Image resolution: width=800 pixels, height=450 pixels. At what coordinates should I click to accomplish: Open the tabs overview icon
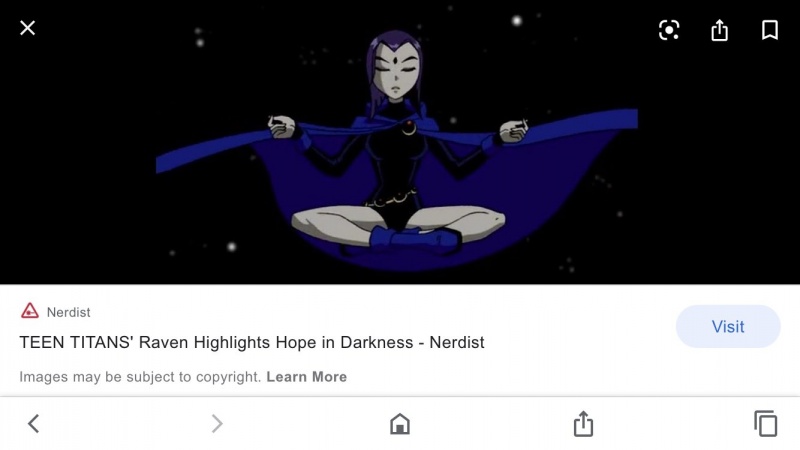coord(766,423)
